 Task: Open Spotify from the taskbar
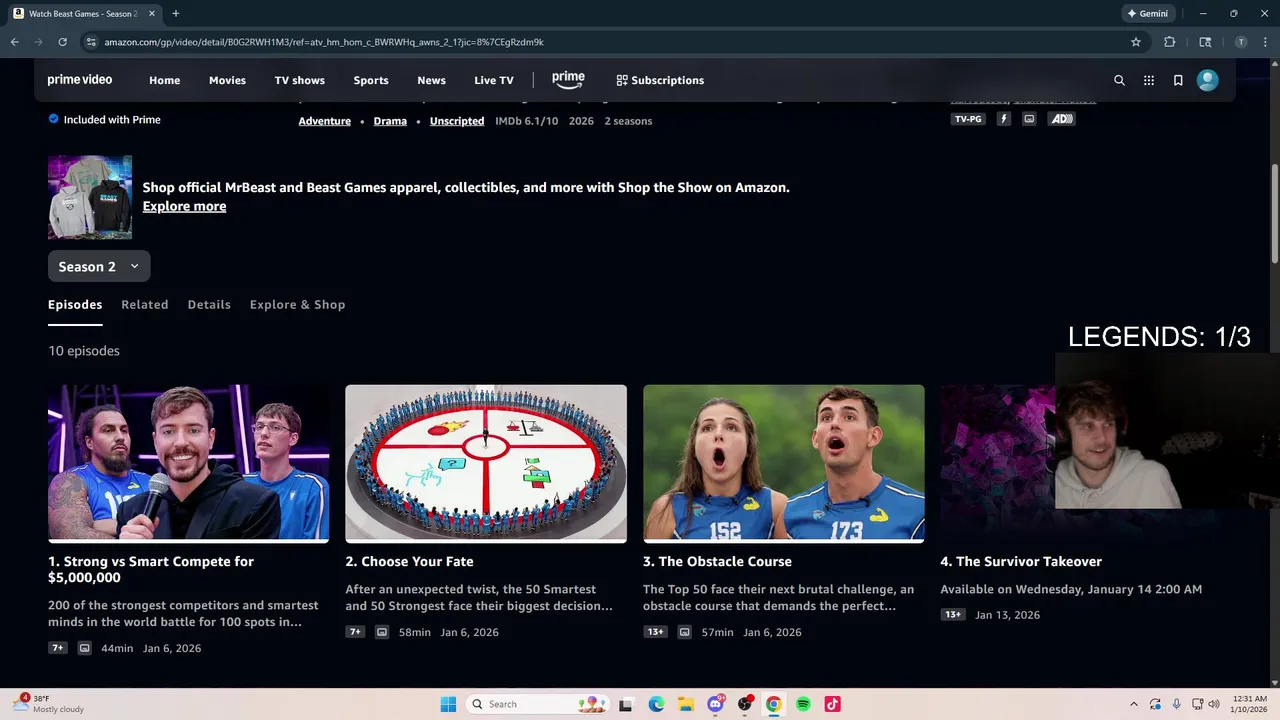point(803,704)
